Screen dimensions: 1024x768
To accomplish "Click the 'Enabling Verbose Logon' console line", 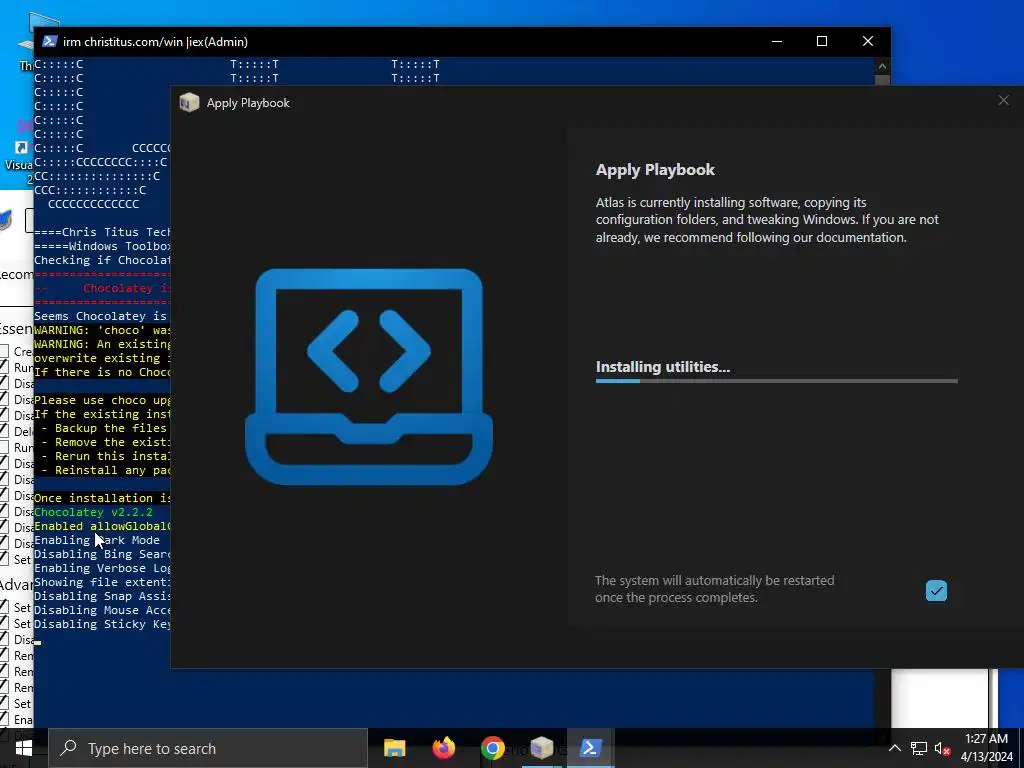I will pos(102,568).
